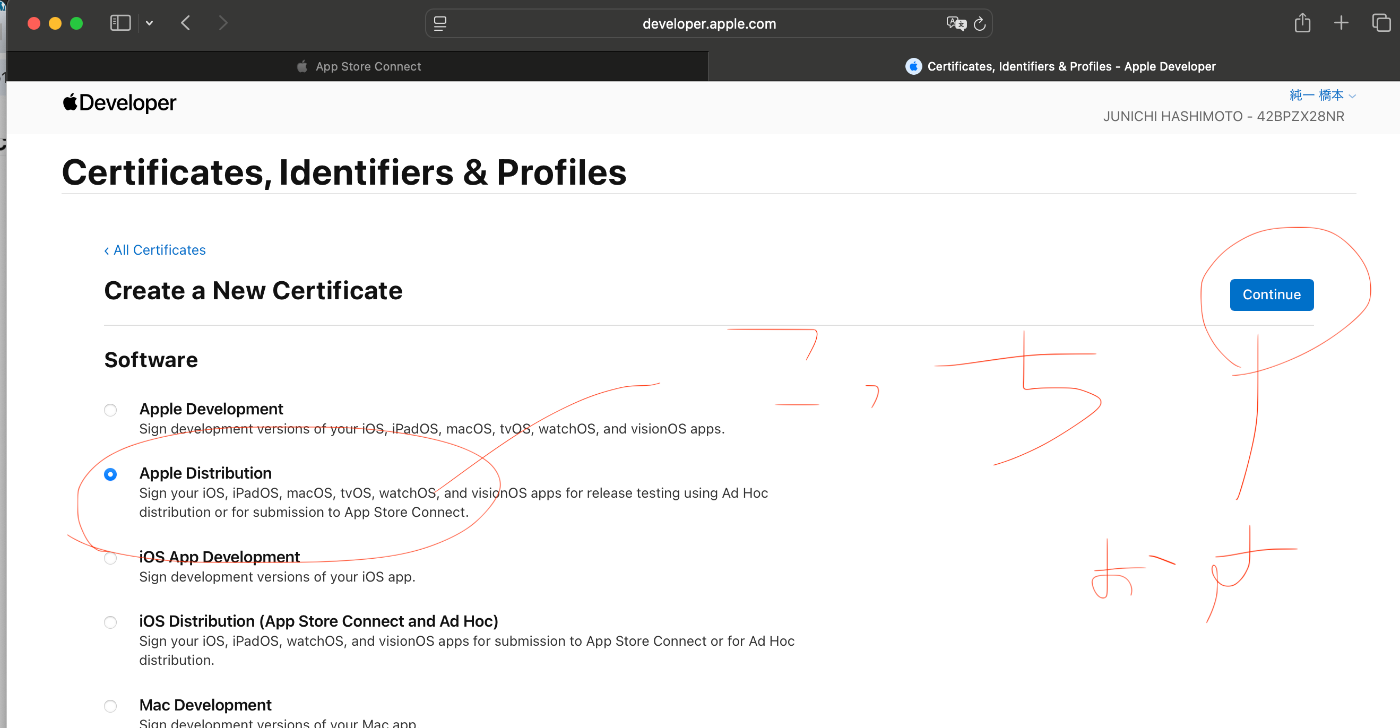Go back via All Certificates link
The width and height of the screenshot is (1400, 728).
[x=155, y=250]
